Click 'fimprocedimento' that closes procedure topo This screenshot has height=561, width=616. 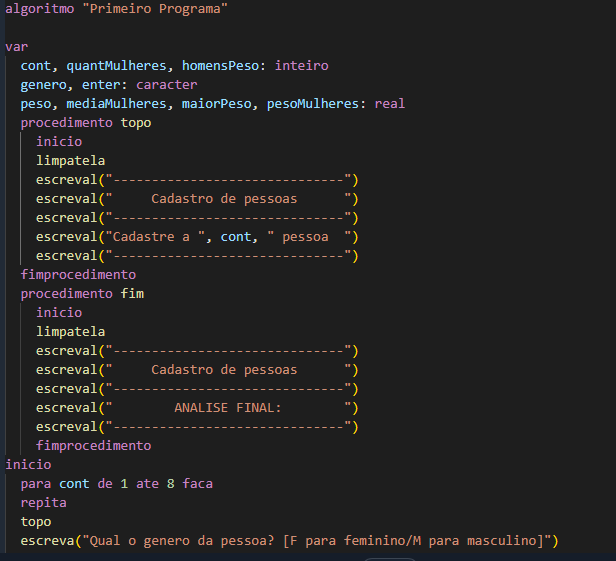point(78,275)
